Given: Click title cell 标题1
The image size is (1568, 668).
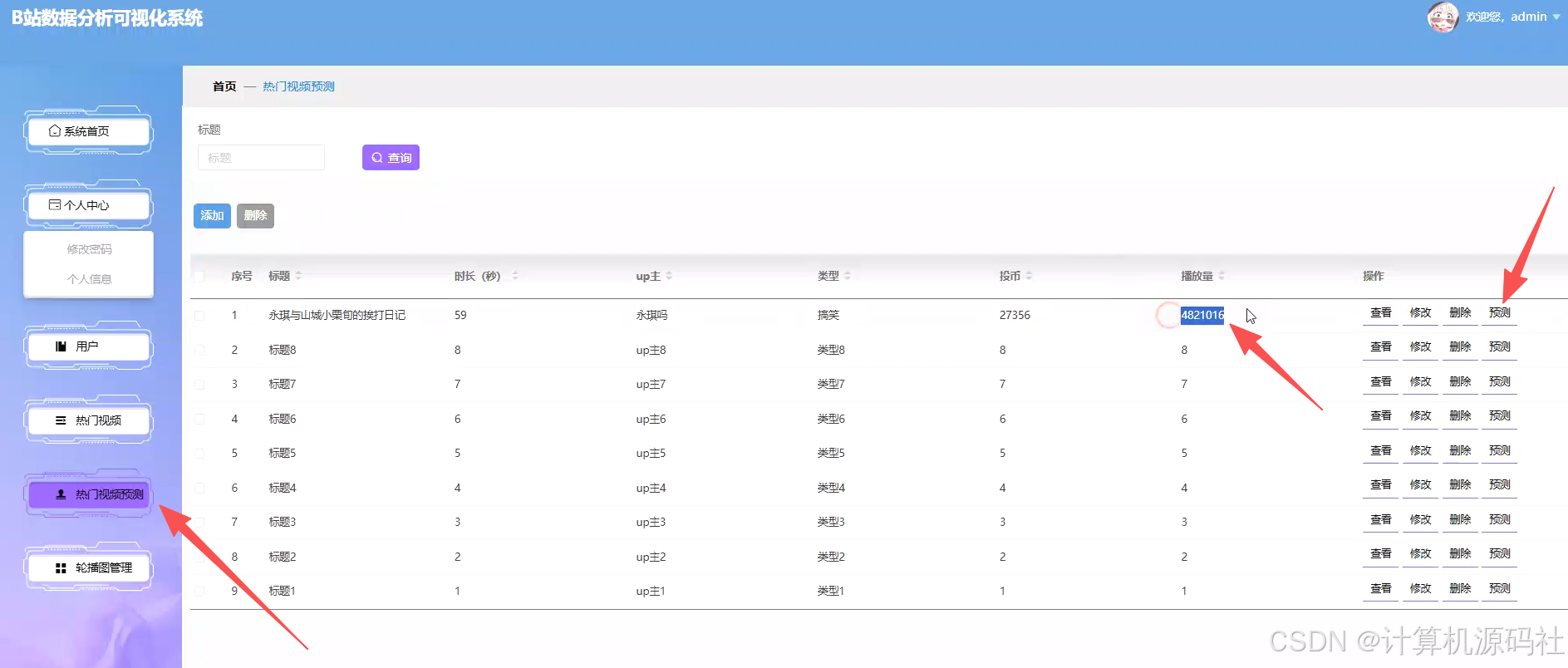Looking at the screenshot, I should 282,592.
